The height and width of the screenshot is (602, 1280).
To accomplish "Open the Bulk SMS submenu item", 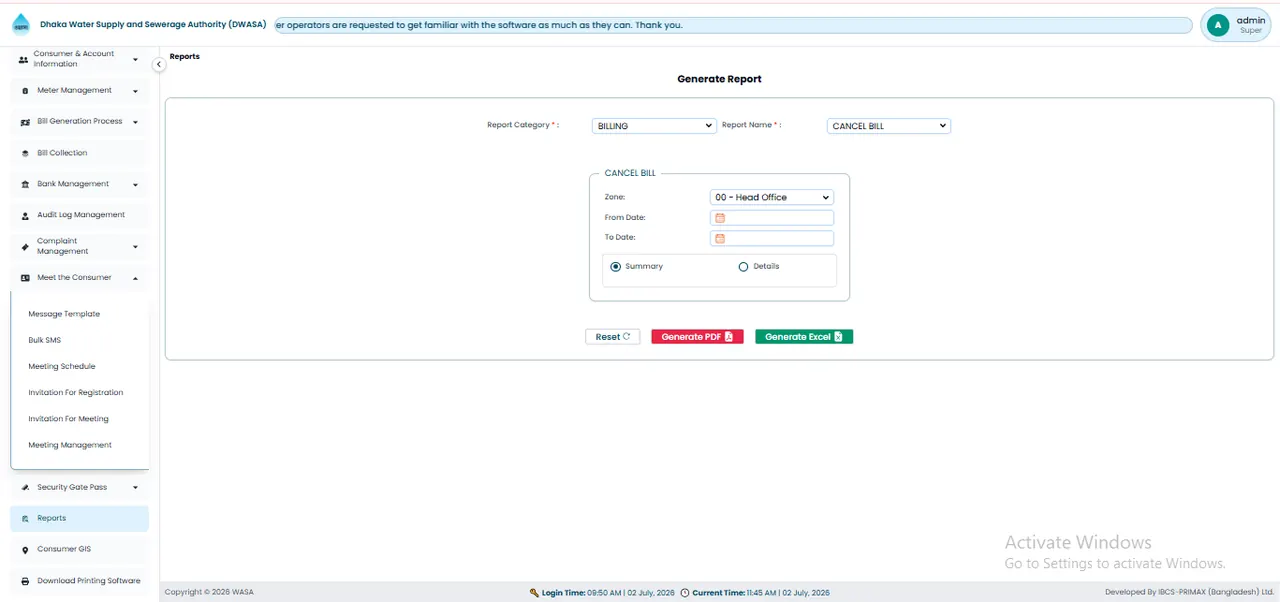I will (x=45, y=340).
